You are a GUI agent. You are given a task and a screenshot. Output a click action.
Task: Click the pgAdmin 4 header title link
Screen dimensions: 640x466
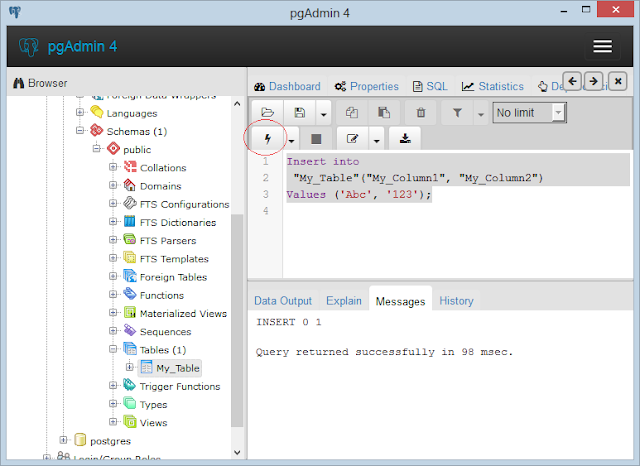(82, 47)
